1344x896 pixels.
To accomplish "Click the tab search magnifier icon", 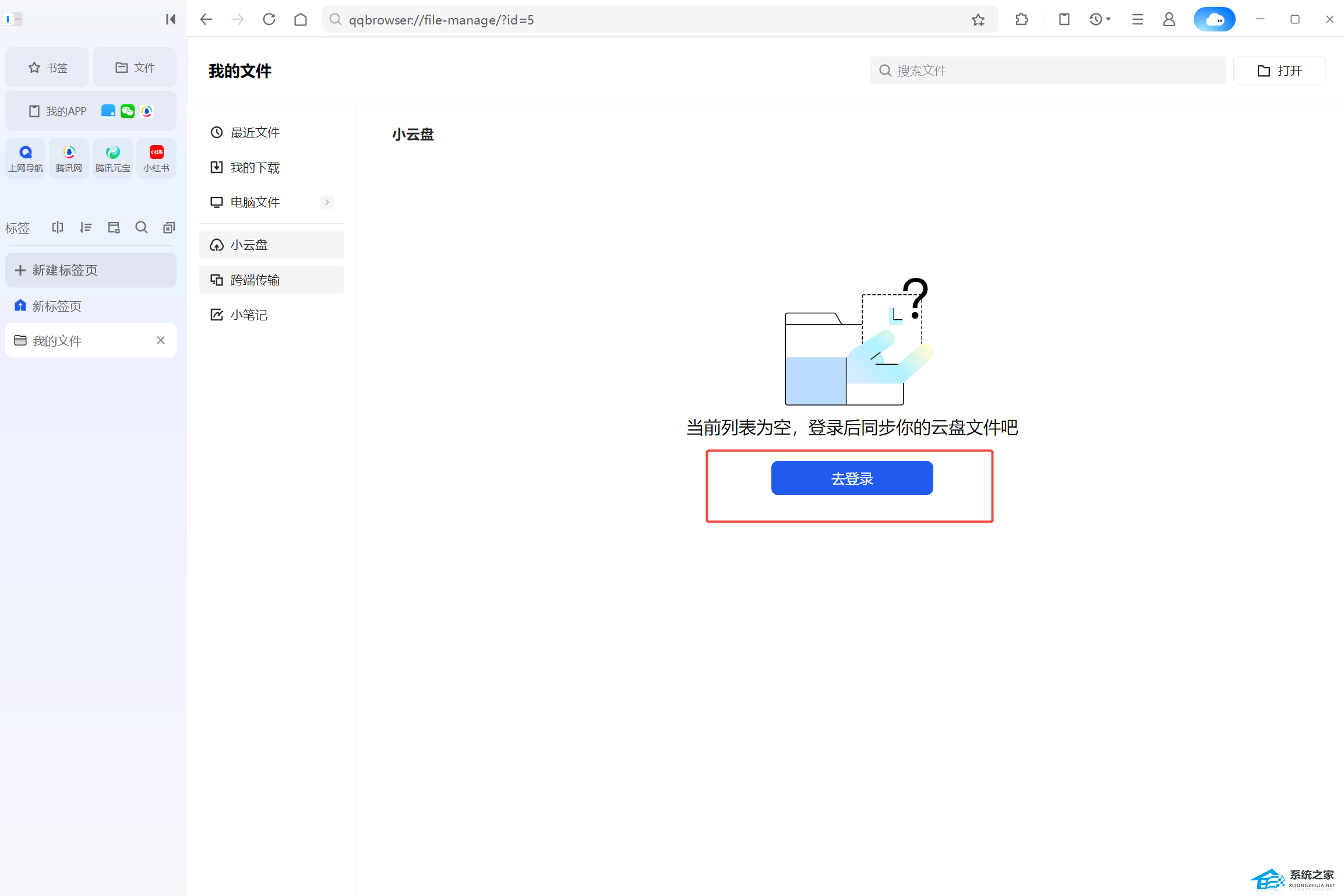I will click(141, 228).
